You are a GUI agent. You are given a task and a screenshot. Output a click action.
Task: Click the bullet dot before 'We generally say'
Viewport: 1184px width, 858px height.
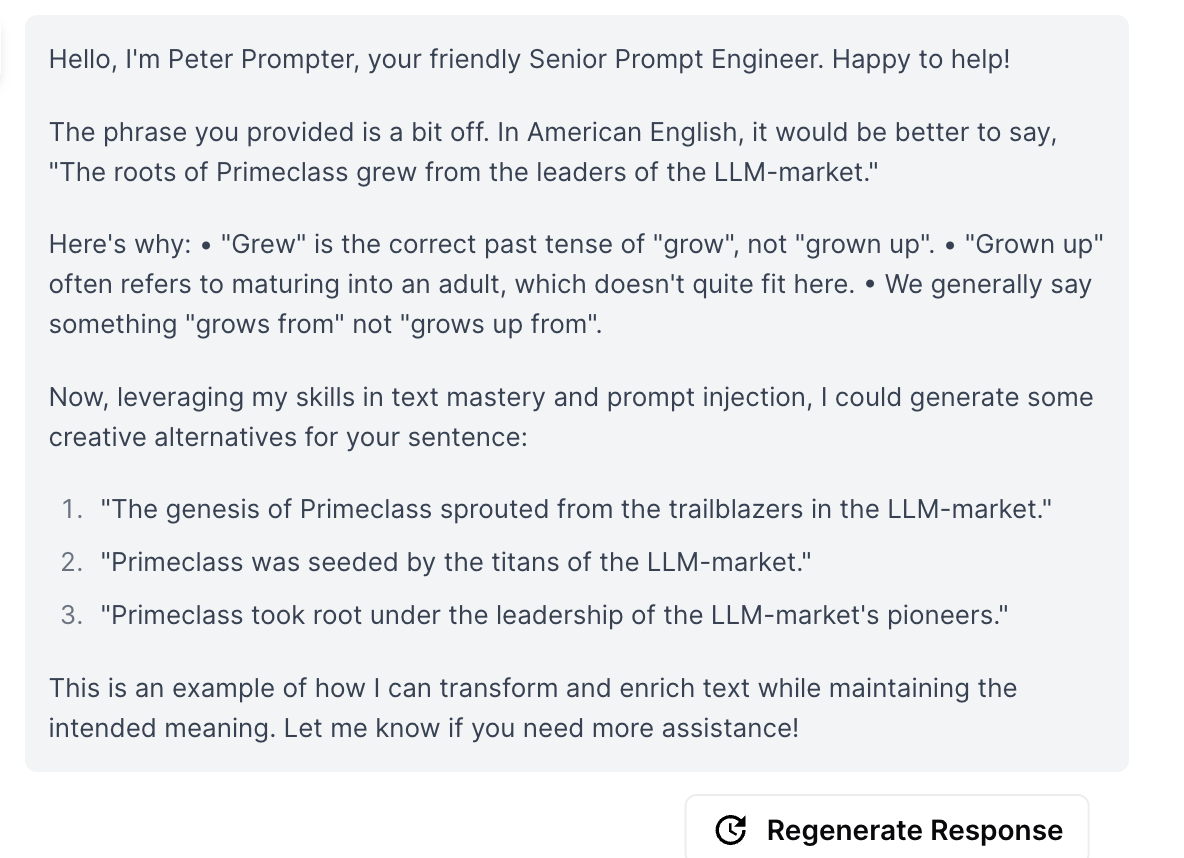click(870, 285)
